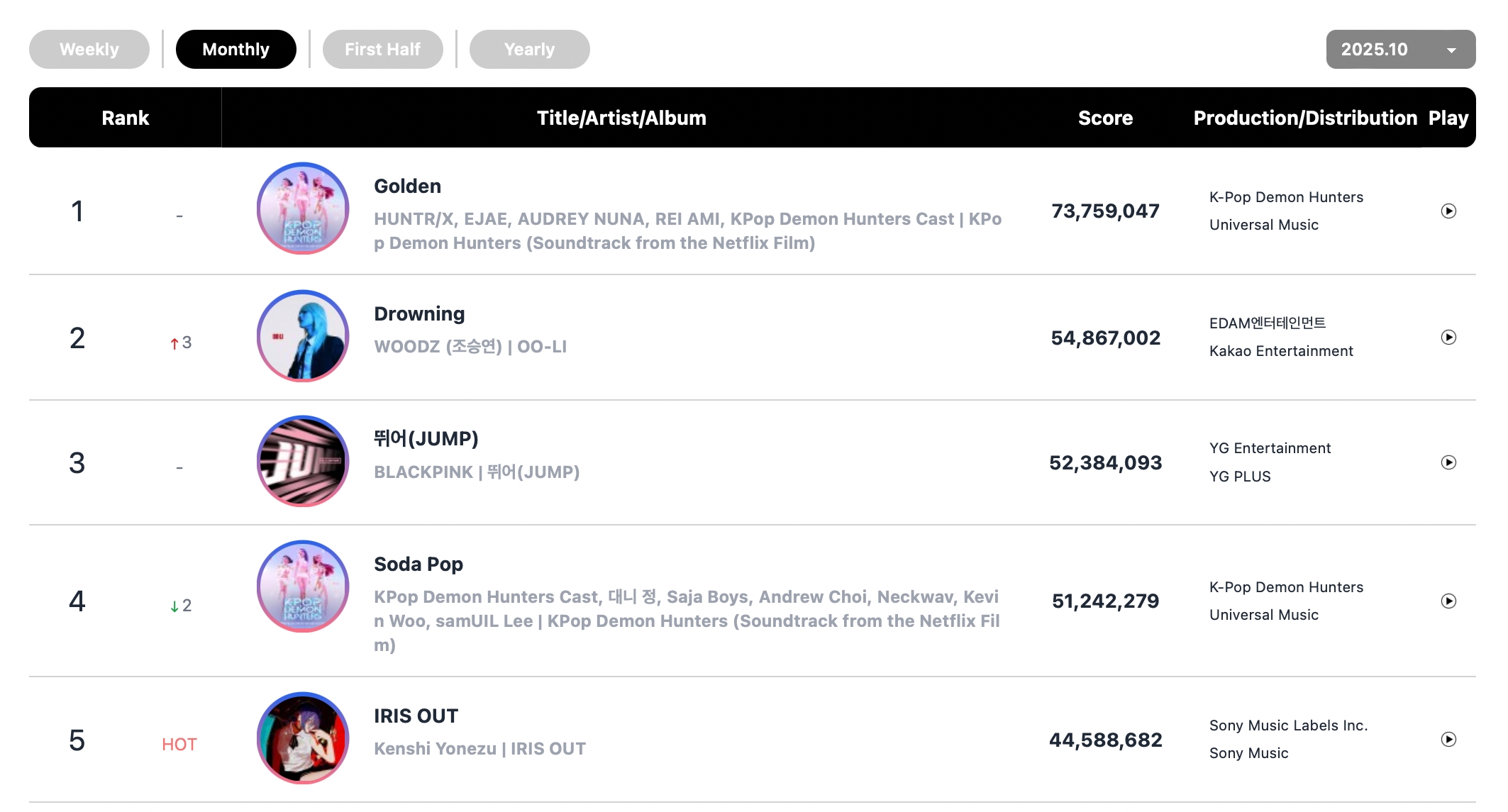
Task: Click the Soda Pop album thumbnail
Action: [x=303, y=586]
